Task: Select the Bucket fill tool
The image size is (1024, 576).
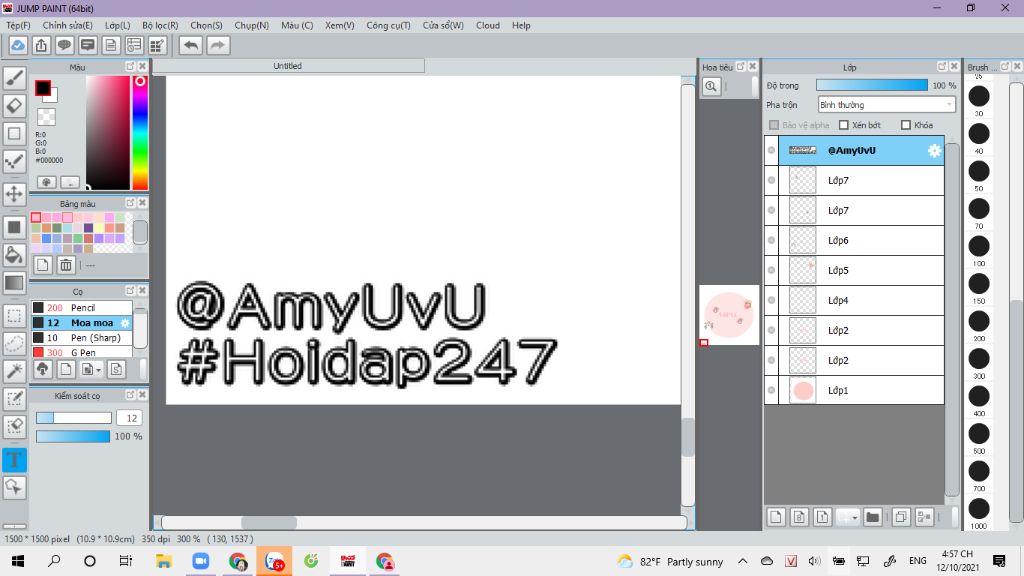Action: (14, 255)
